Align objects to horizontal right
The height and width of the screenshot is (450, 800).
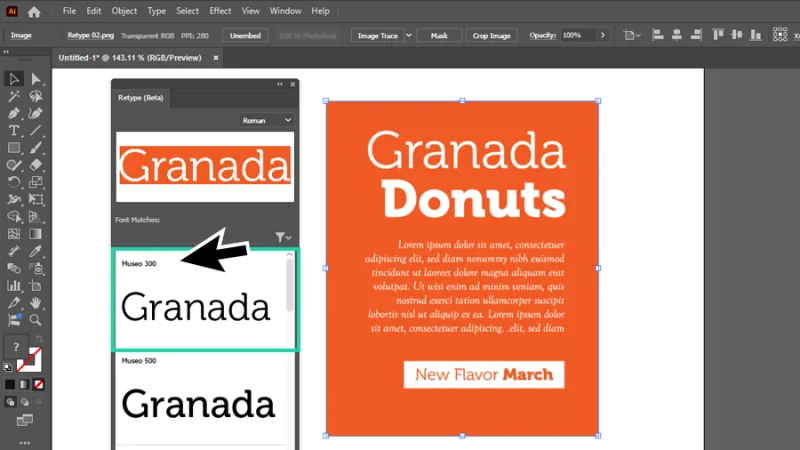tap(696, 35)
